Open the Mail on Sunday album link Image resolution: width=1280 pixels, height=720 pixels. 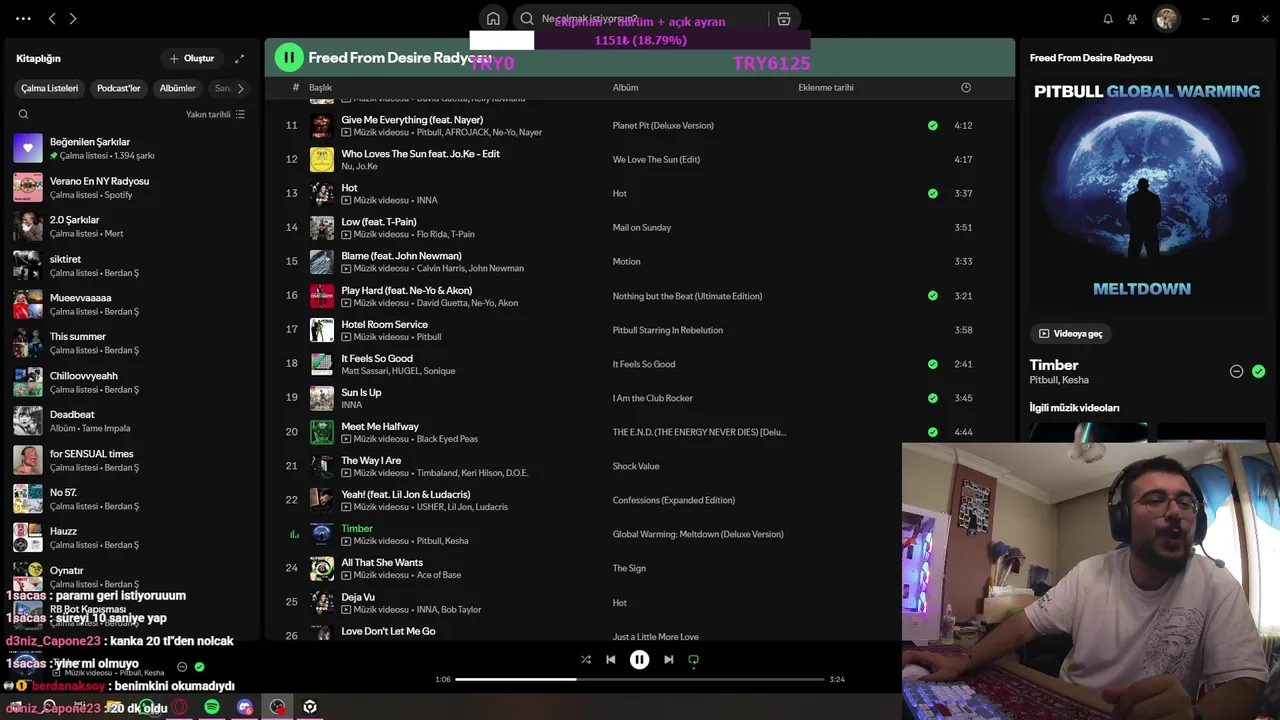(x=642, y=227)
